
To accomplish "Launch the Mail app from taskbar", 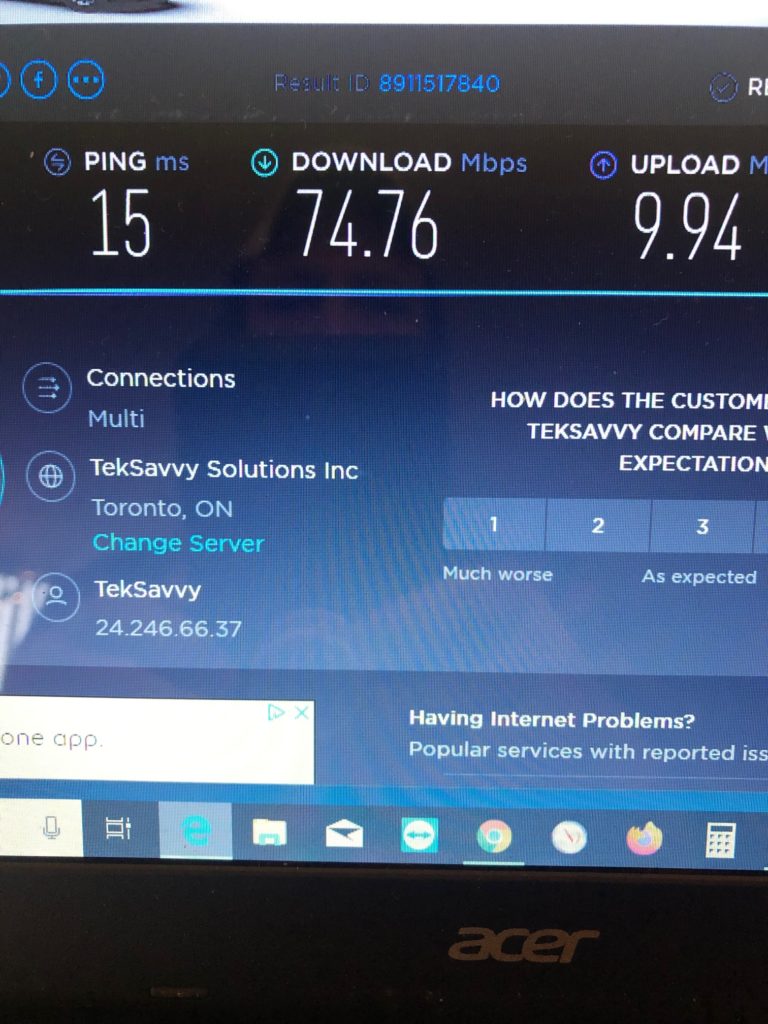I will 344,833.
